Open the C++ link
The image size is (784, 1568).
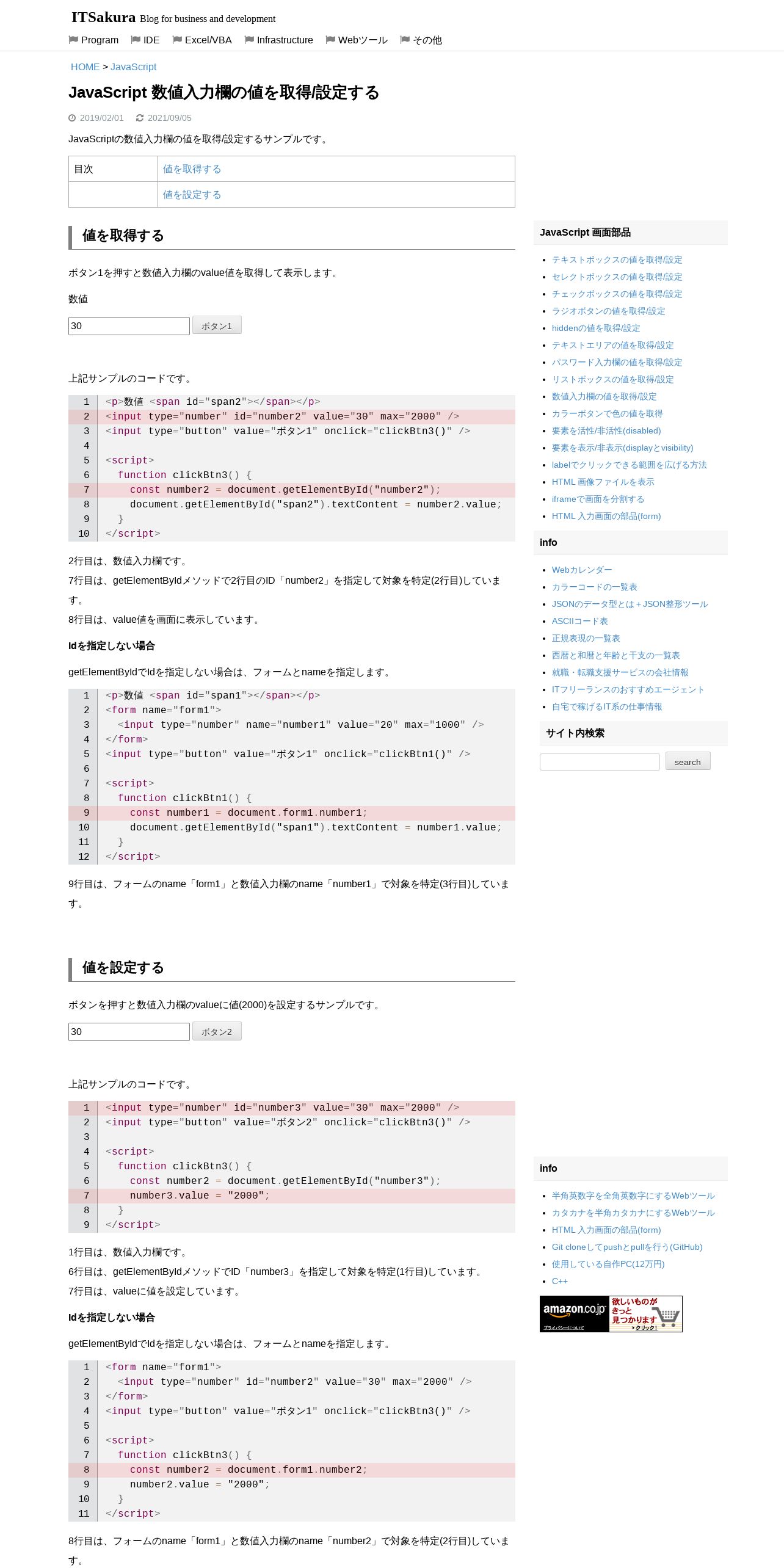click(x=560, y=1282)
